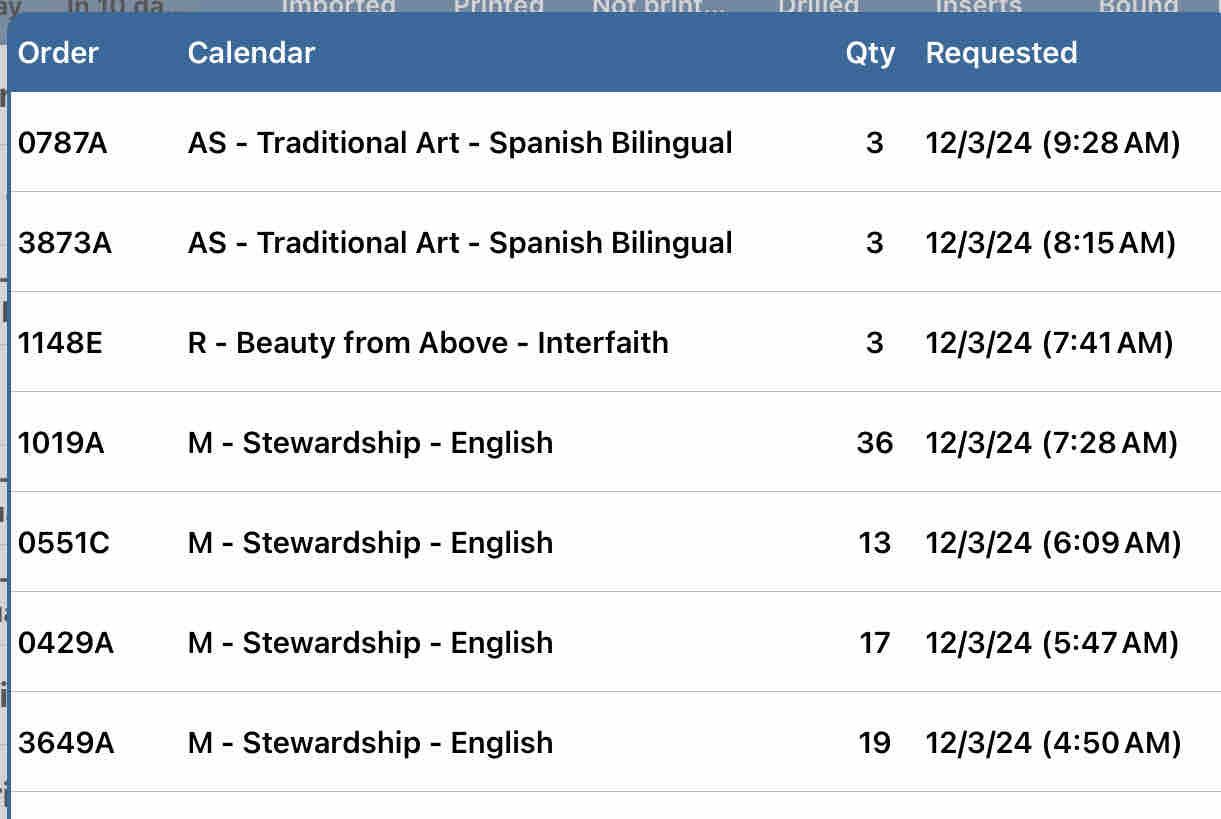This screenshot has height=819, width=1221.
Task: Click the quantity 36 cell
Action: [x=874, y=443]
